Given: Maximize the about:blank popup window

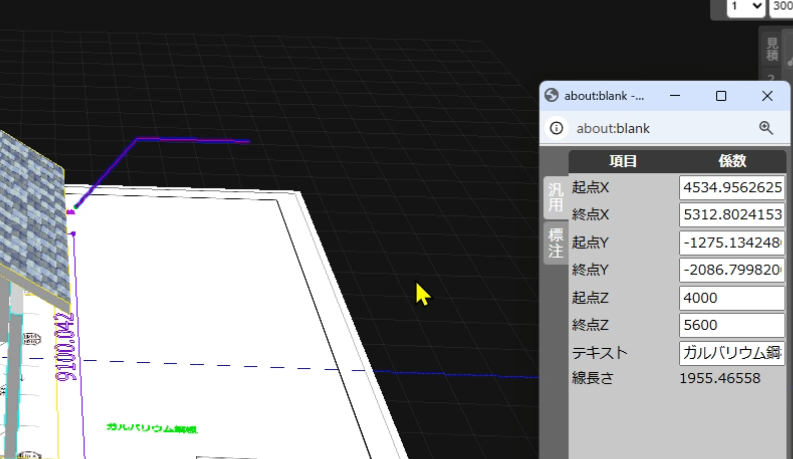Looking at the screenshot, I should [x=721, y=96].
